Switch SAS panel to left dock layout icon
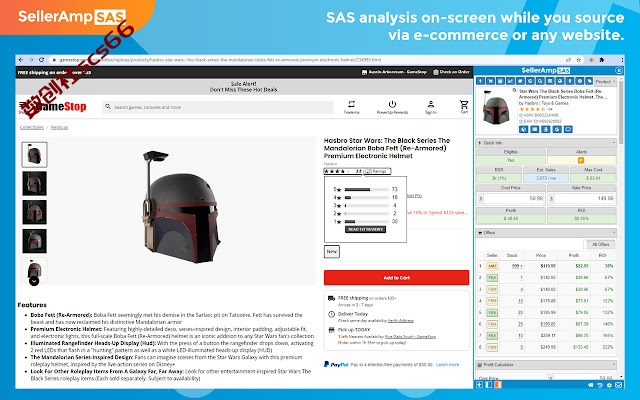 coord(489,385)
